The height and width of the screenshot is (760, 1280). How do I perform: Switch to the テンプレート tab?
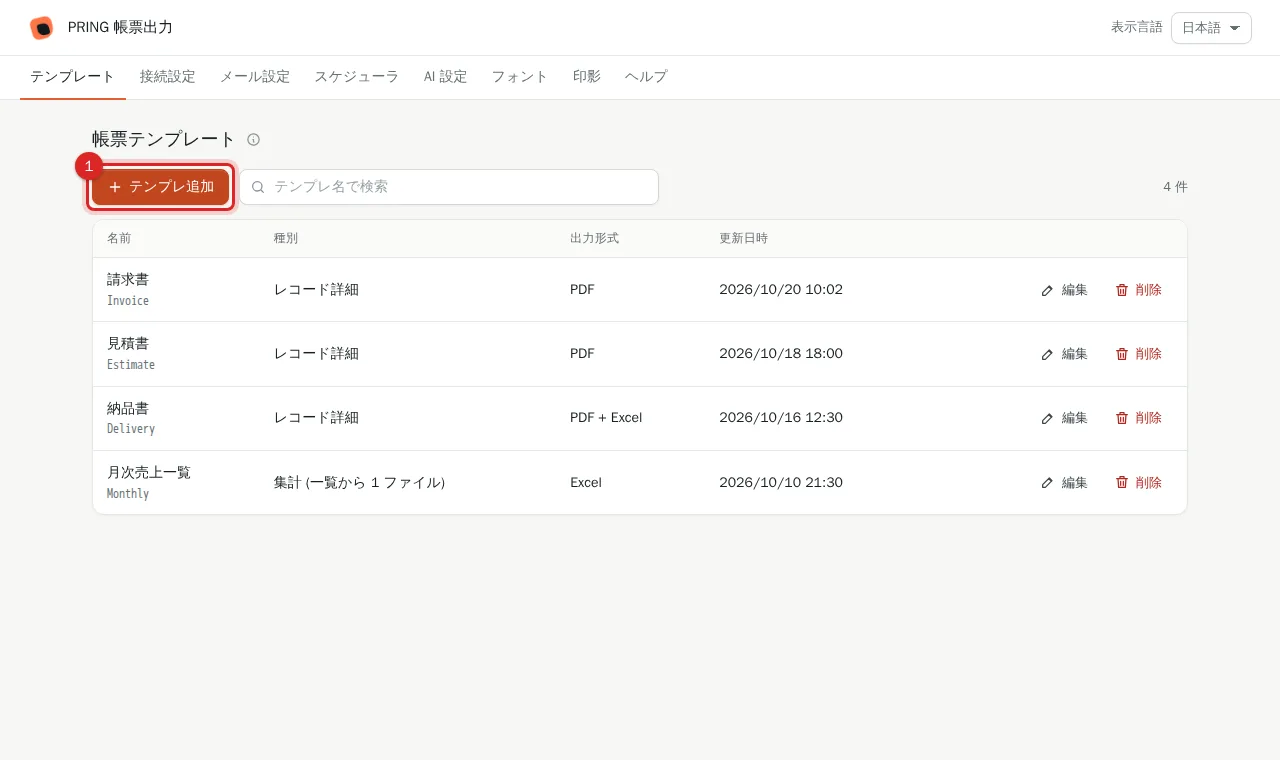pos(73,77)
